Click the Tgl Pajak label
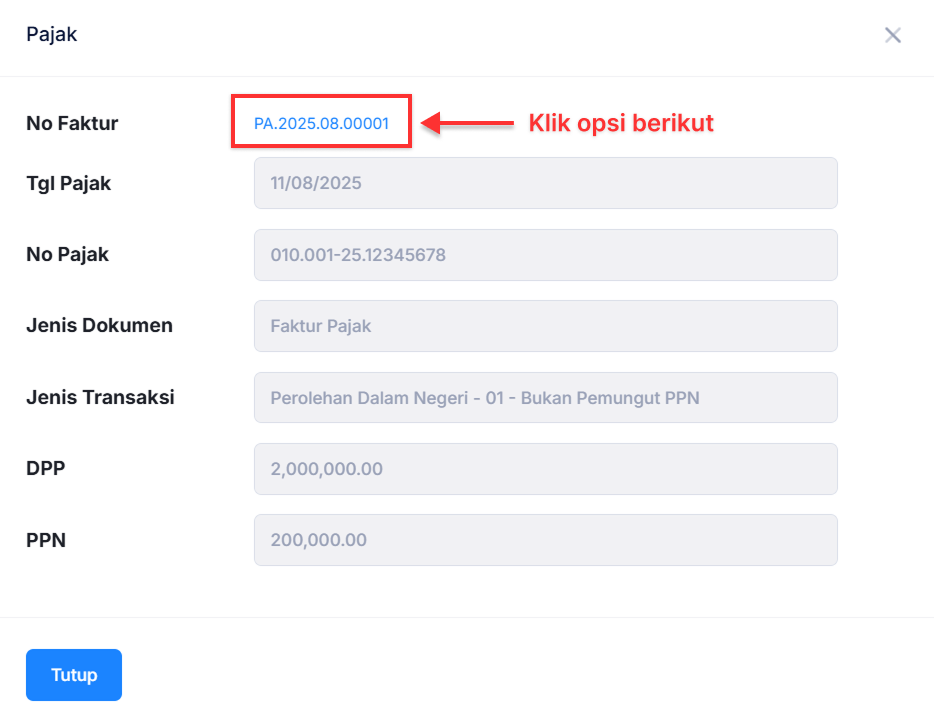Image resolution: width=934 pixels, height=721 pixels. click(68, 183)
